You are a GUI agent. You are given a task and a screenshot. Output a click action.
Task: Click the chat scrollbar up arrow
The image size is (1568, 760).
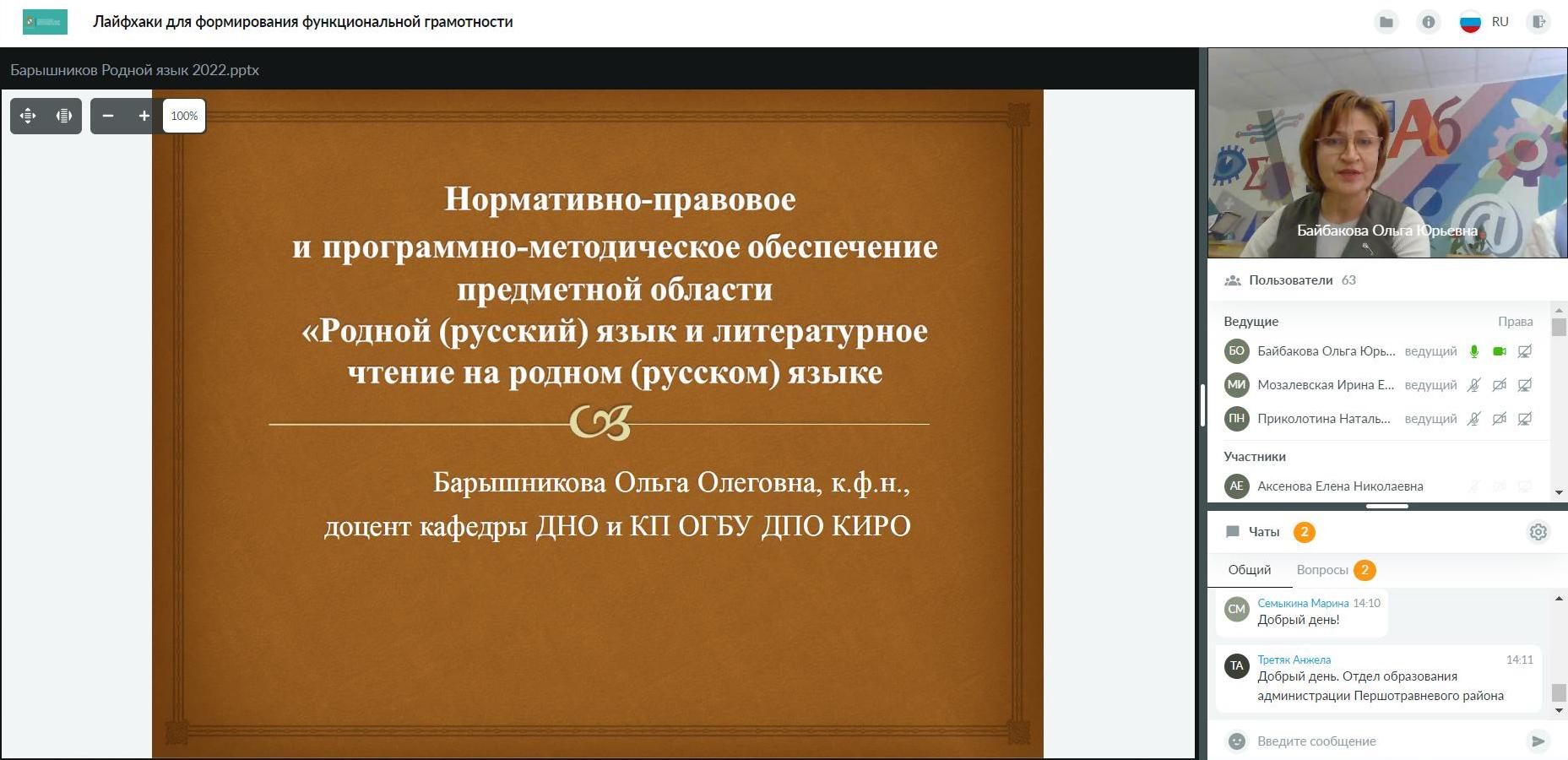tap(1559, 599)
